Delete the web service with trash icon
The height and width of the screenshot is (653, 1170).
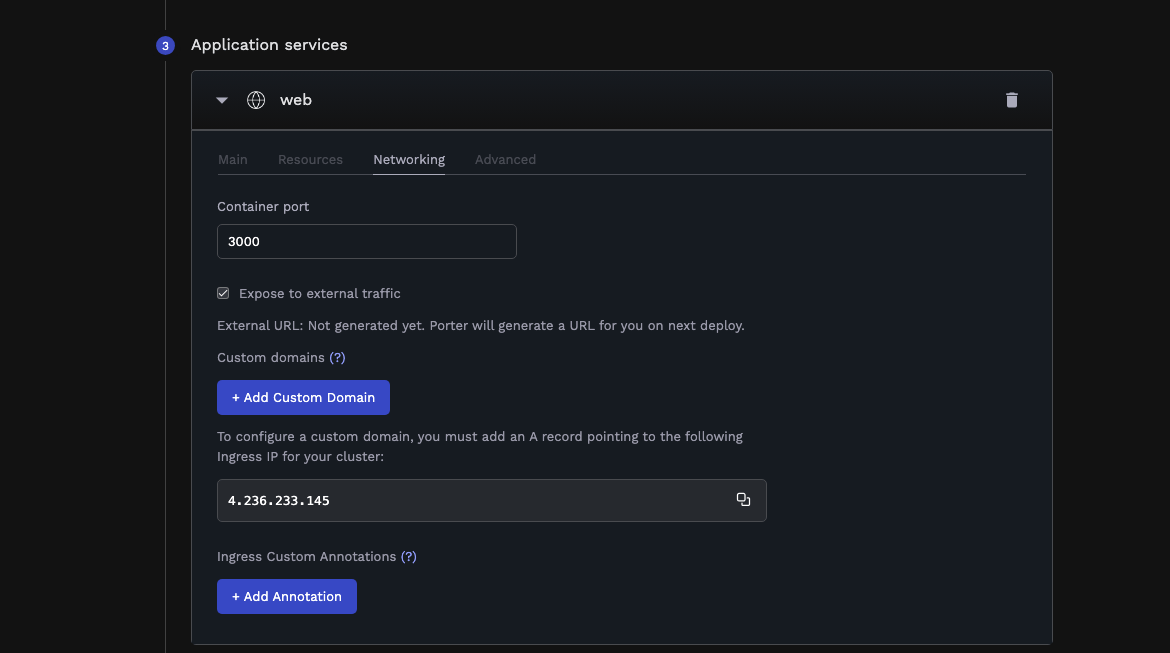coord(1011,100)
